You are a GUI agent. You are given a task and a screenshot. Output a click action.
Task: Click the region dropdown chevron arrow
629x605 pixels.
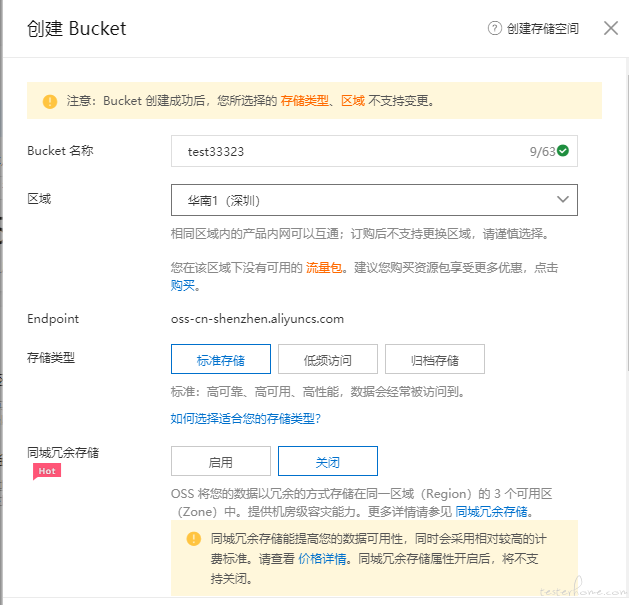coord(563,199)
